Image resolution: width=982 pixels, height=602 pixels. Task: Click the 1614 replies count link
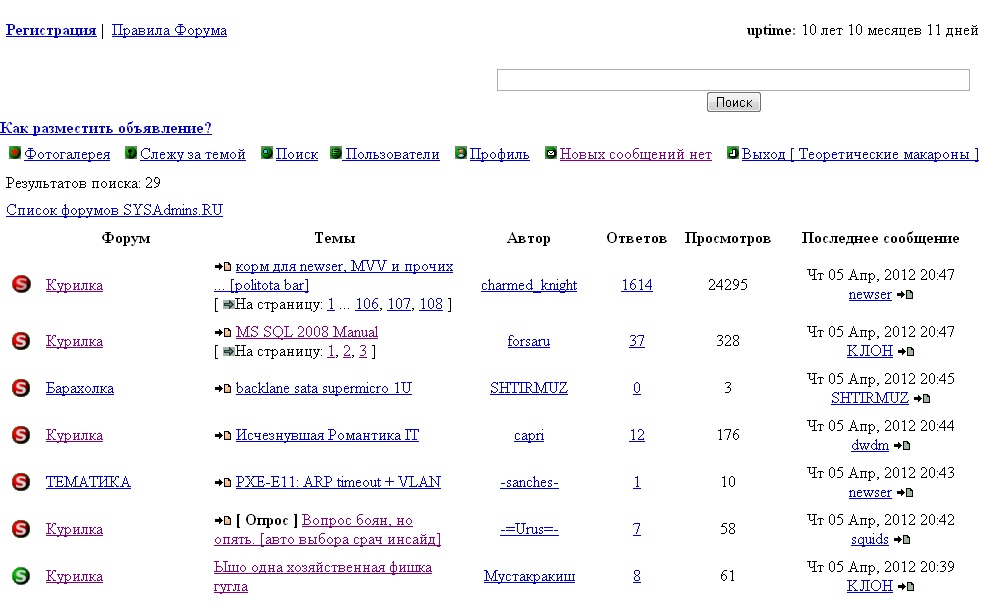pos(637,285)
